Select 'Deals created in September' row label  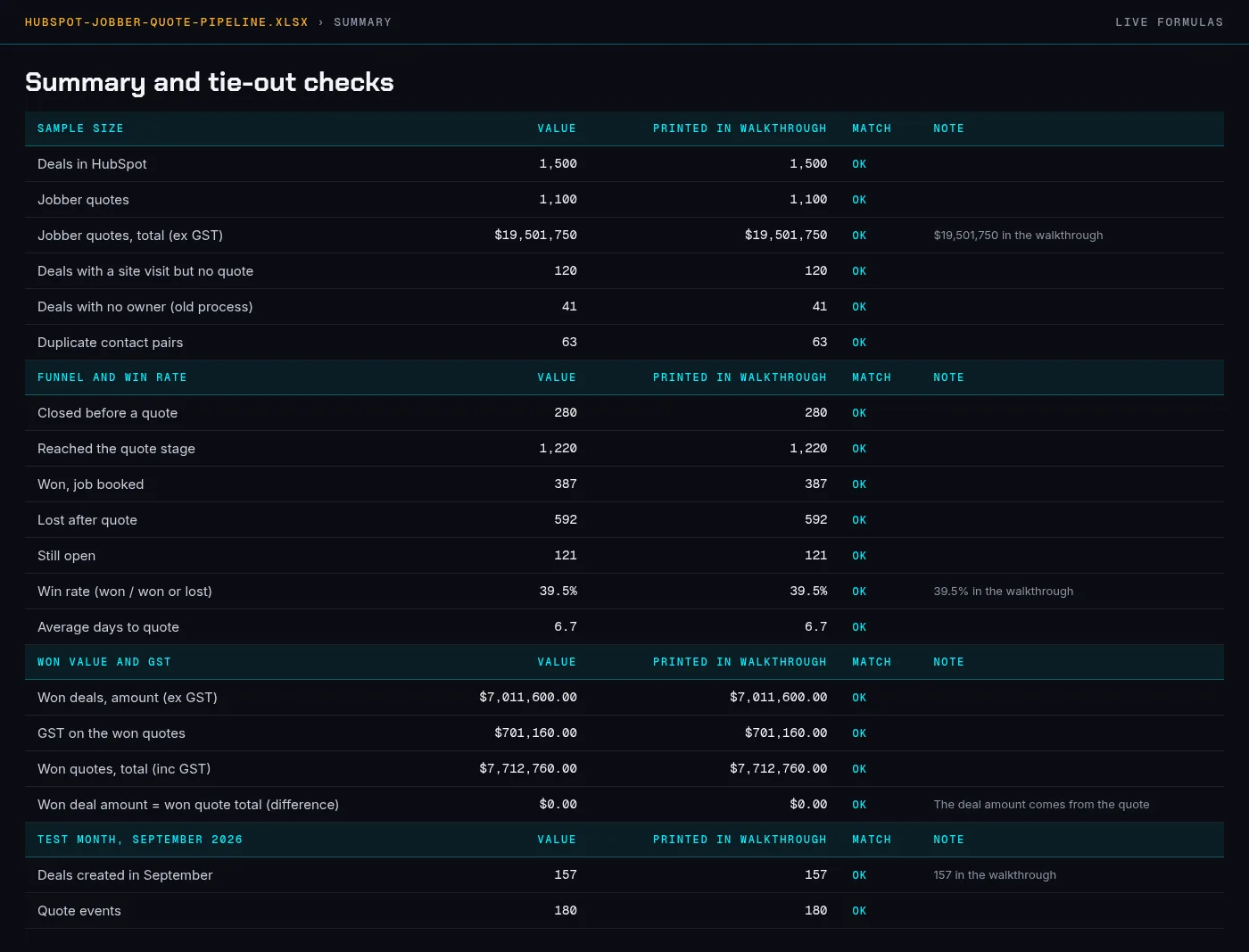[x=125, y=875]
